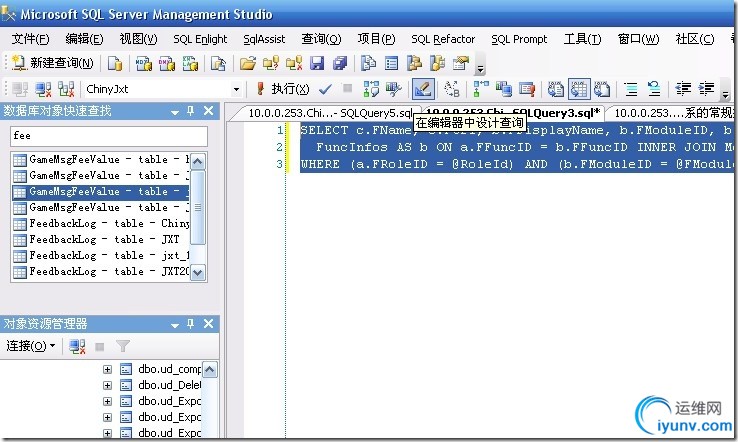Screen dimensions: 738x442
Task: Save the current query with the floppy disk icon
Action: [x=317, y=63]
